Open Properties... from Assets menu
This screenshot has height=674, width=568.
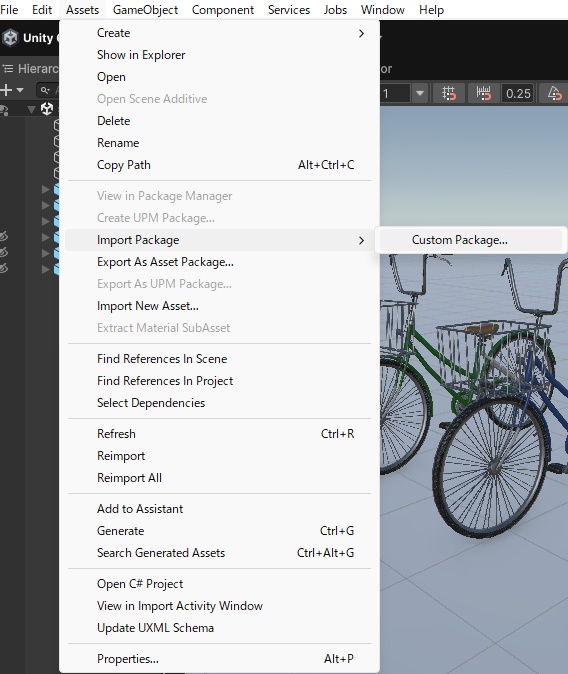(219, 659)
